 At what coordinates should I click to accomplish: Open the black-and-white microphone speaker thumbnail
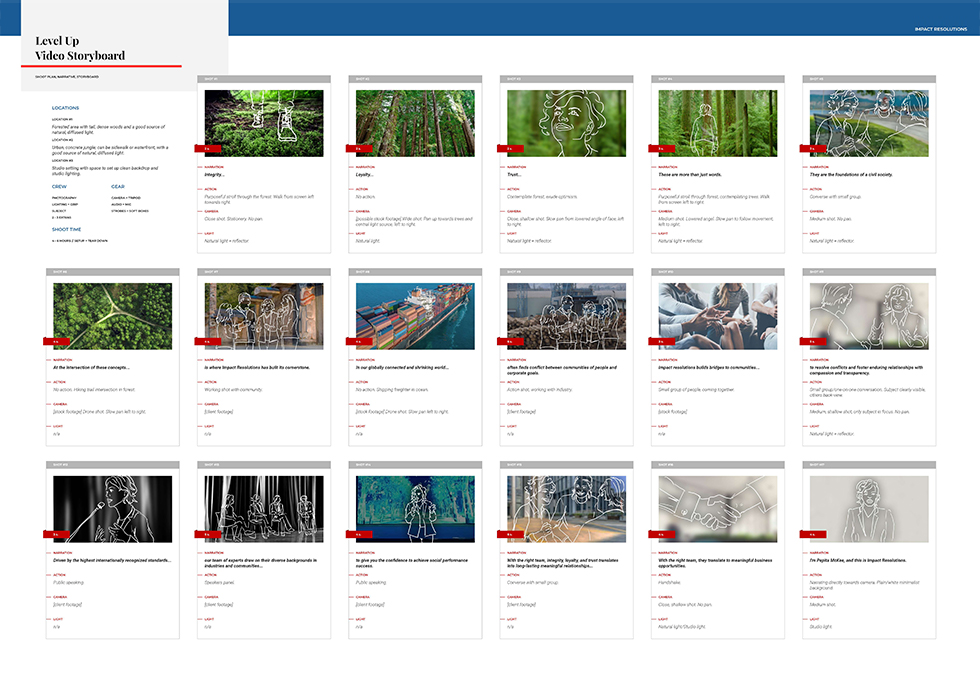[x=112, y=508]
